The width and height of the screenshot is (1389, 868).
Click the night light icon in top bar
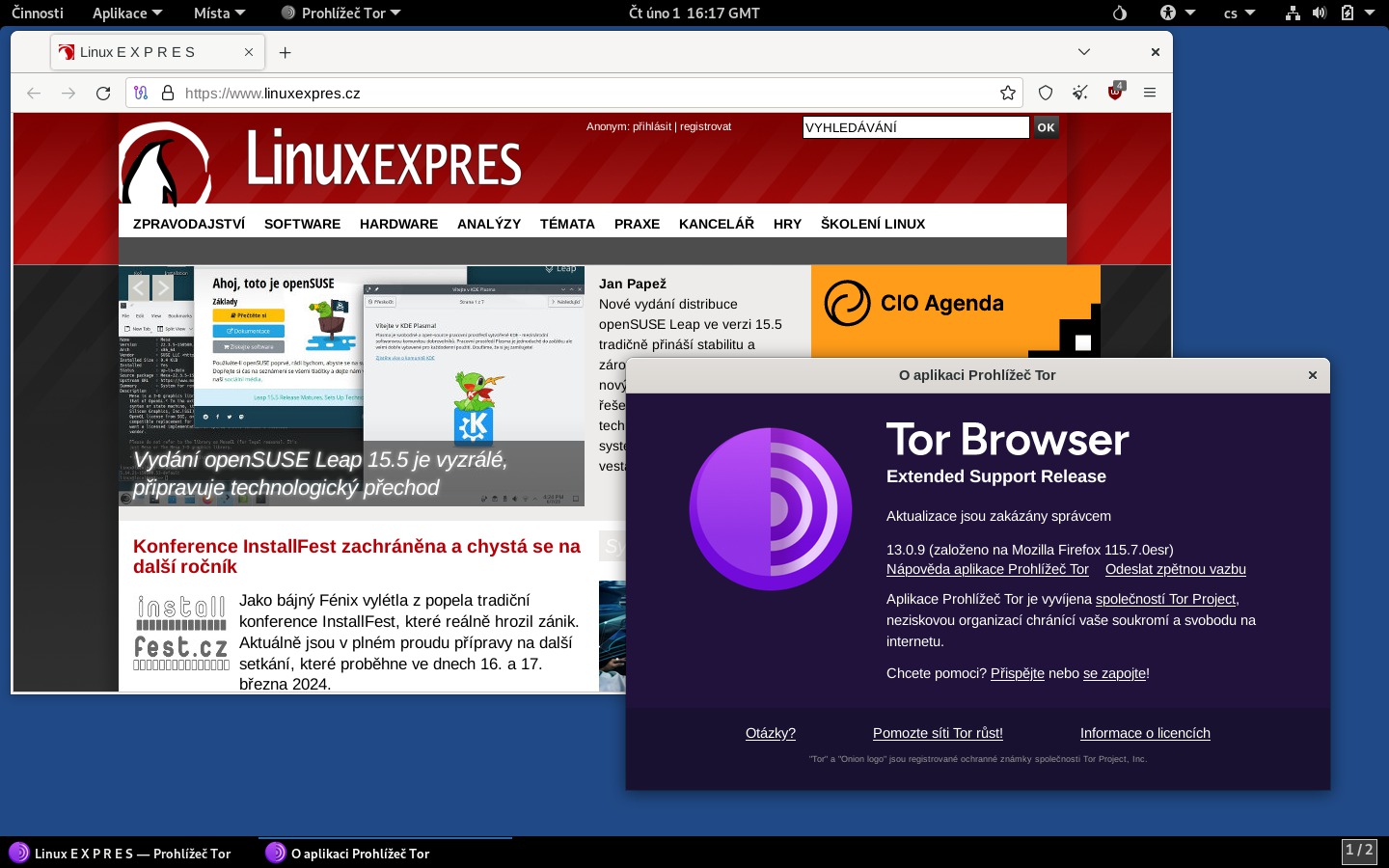click(1120, 14)
